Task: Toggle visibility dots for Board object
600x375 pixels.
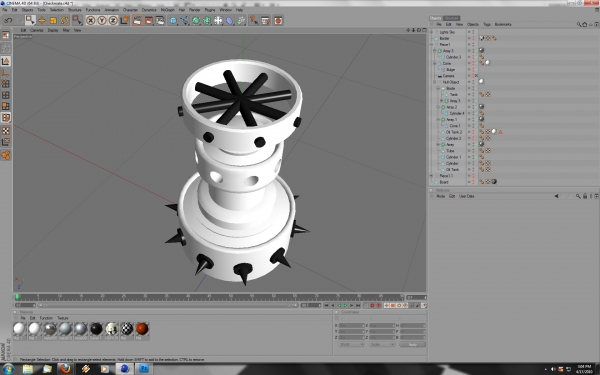Action: point(473,182)
